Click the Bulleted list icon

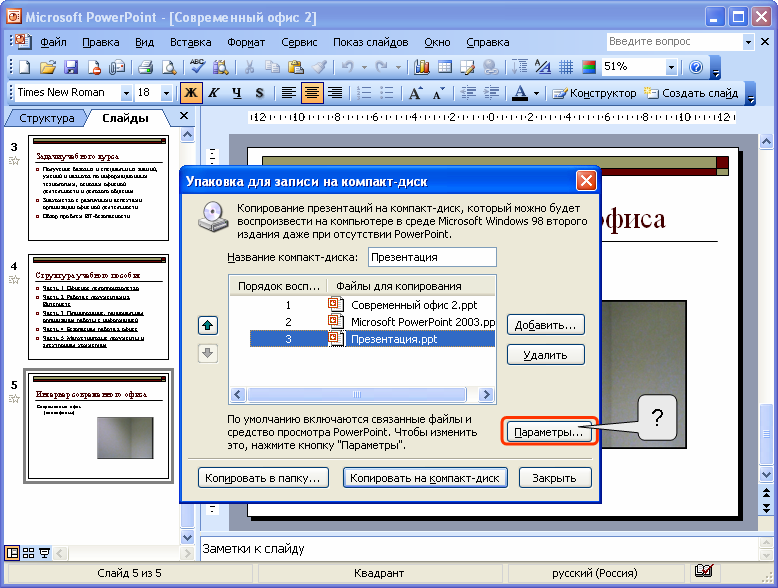pyautogui.click(x=387, y=93)
